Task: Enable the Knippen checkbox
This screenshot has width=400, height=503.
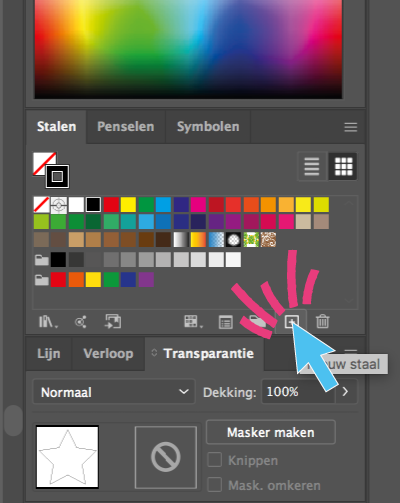Action: point(215,460)
